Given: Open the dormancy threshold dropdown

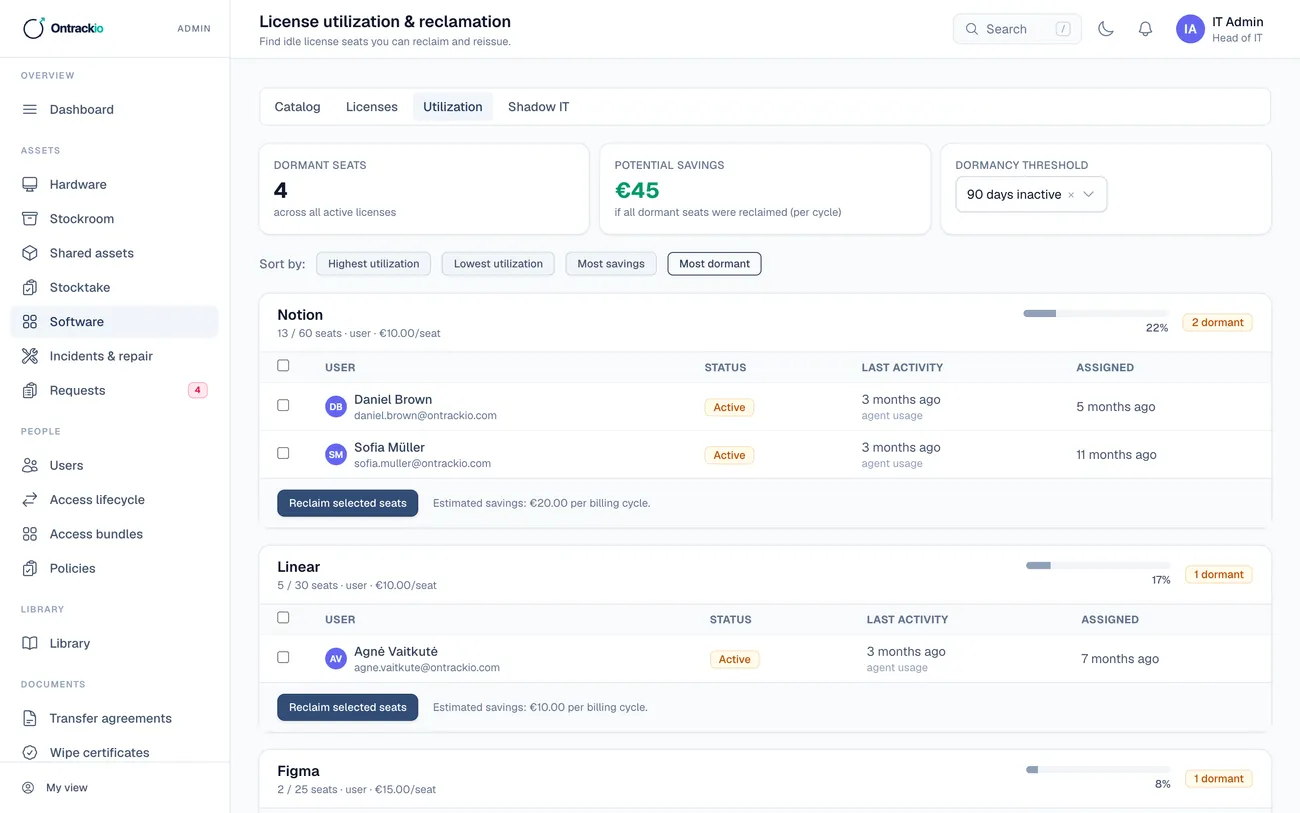Looking at the screenshot, I should (1031, 195).
